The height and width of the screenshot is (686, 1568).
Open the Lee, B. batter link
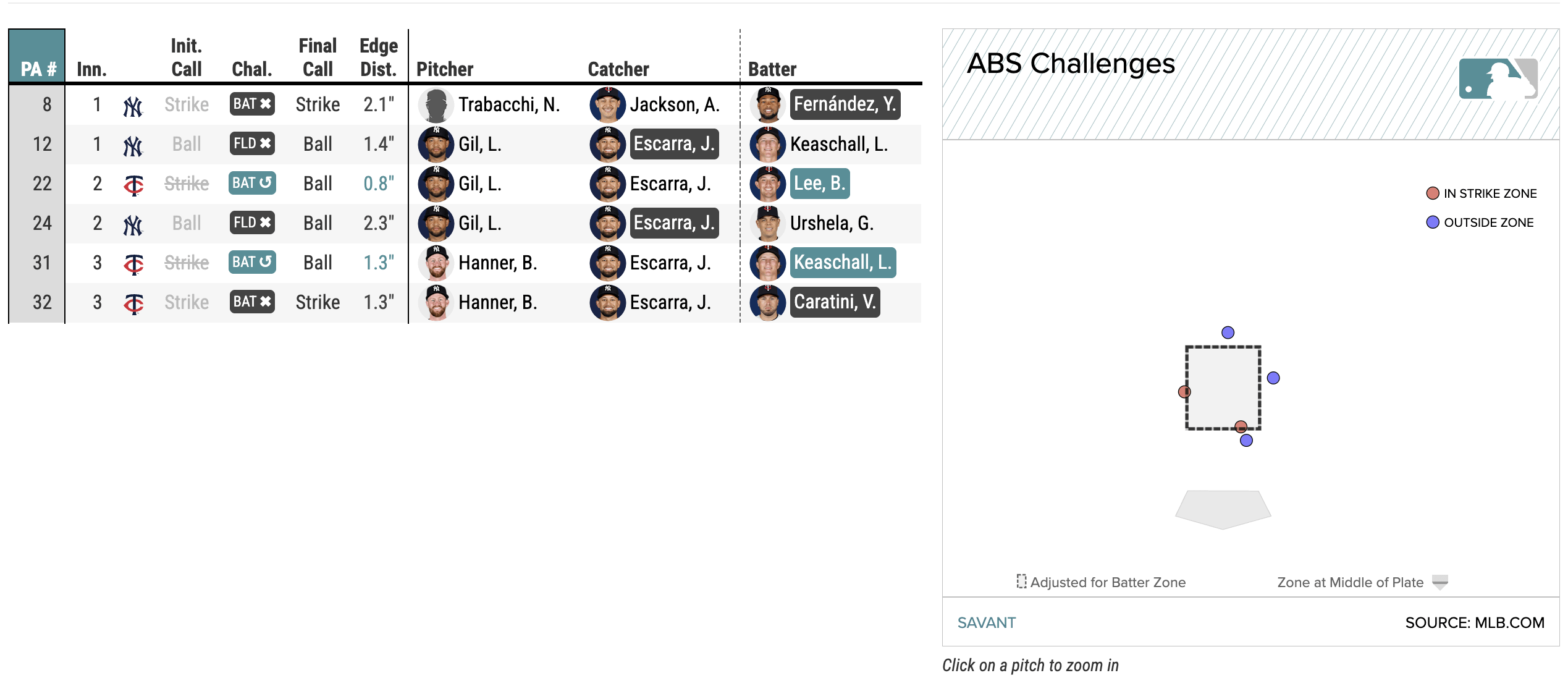(x=819, y=184)
